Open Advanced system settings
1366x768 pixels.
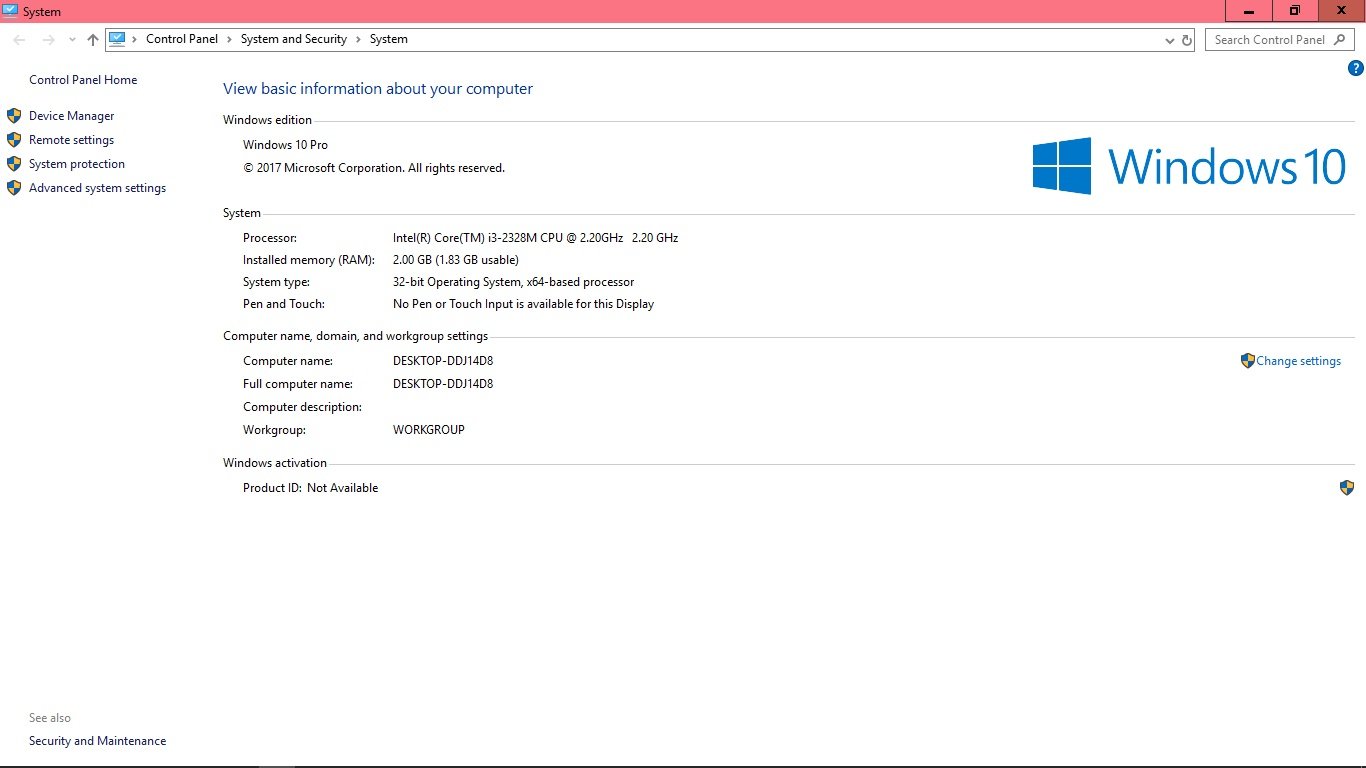point(98,188)
